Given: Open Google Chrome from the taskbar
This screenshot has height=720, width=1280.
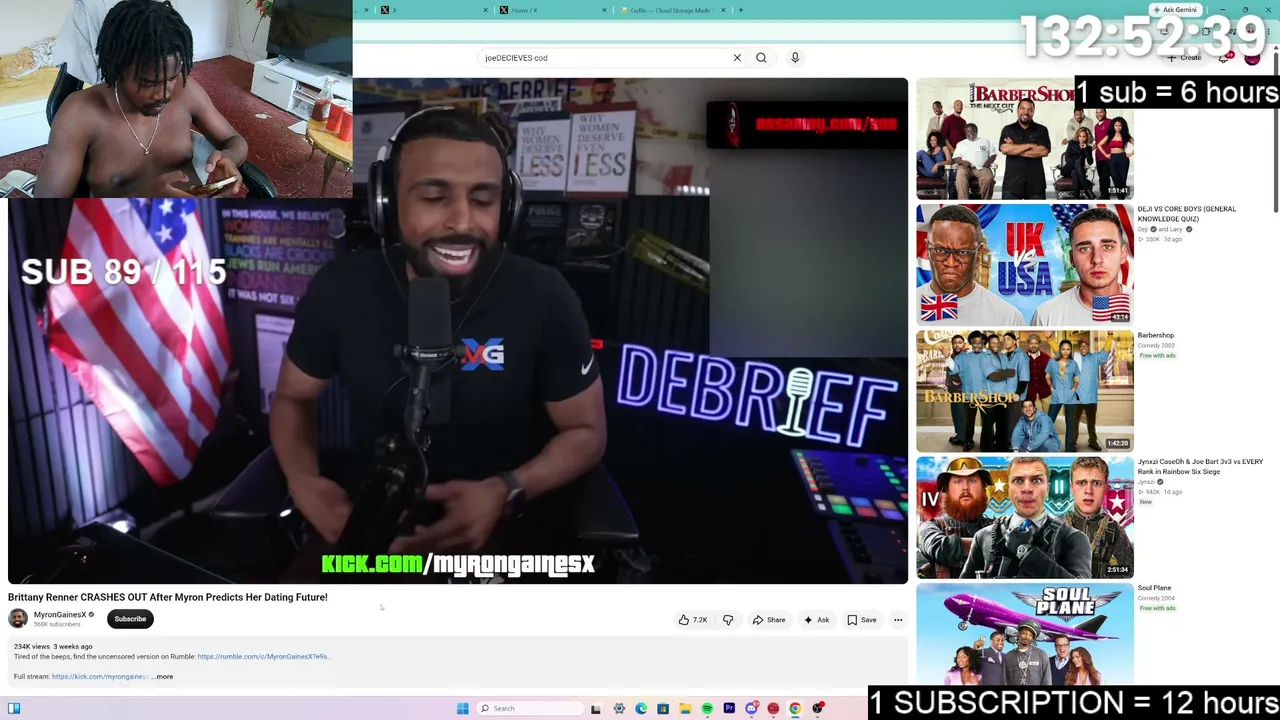Looking at the screenshot, I should point(795,708).
